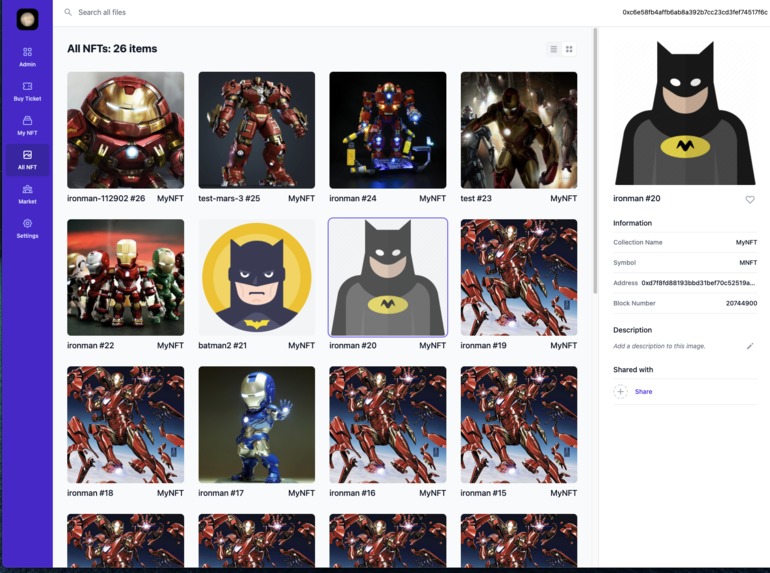Edit description with pencil icon
This screenshot has height=573, width=770.
click(750, 346)
